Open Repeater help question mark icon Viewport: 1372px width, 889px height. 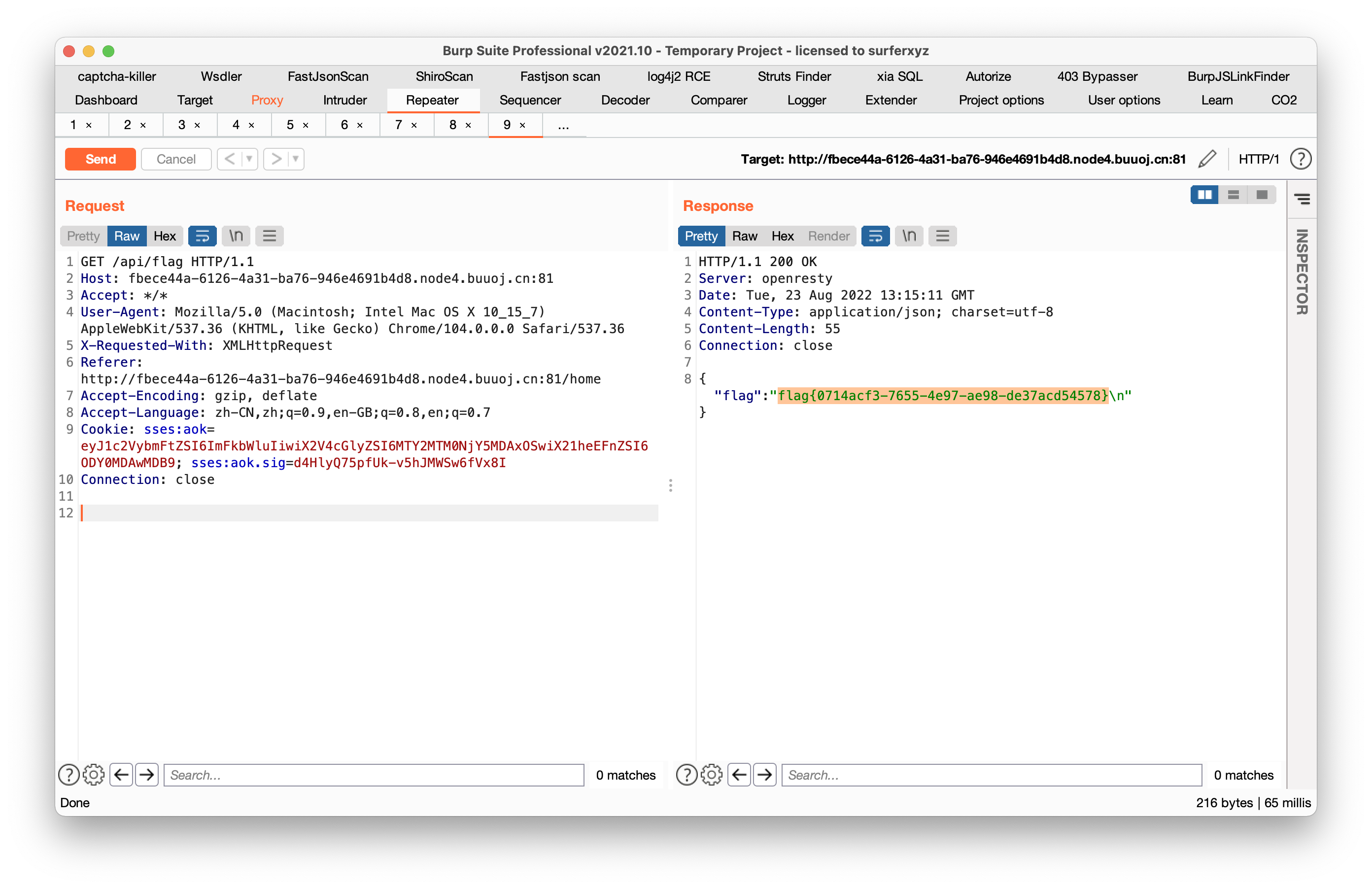point(1300,159)
